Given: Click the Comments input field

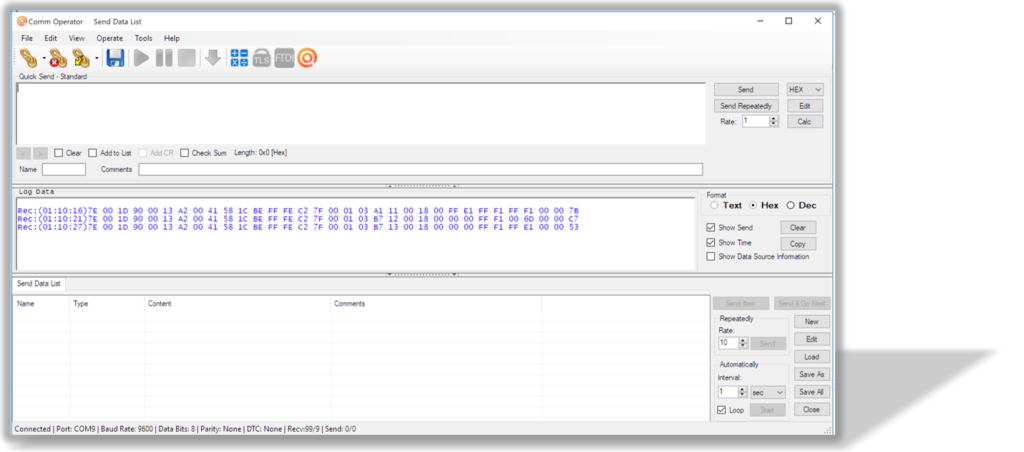Looking at the screenshot, I should (420, 170).
